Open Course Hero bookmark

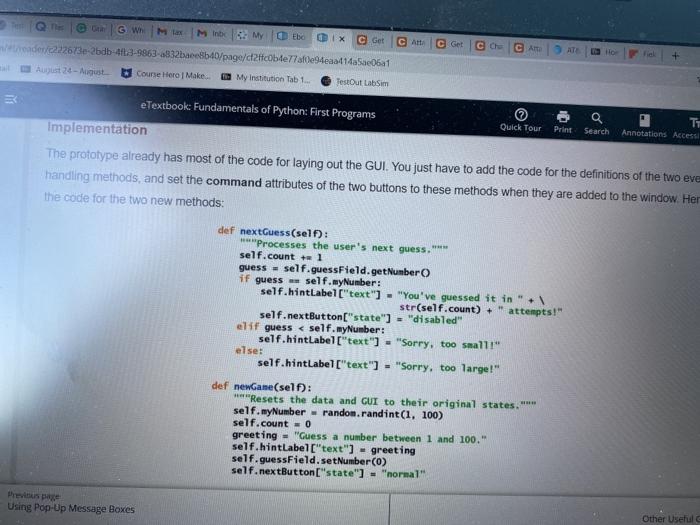[166, 74]
